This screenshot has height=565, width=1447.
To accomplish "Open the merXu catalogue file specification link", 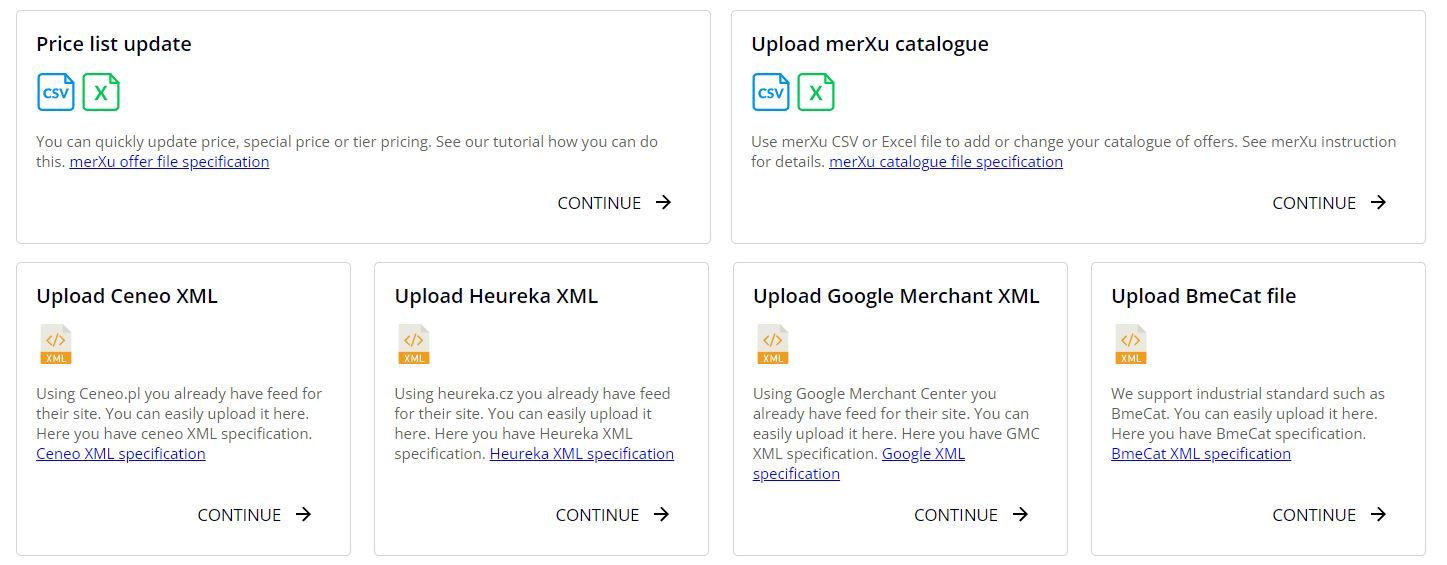I will 946,162.
